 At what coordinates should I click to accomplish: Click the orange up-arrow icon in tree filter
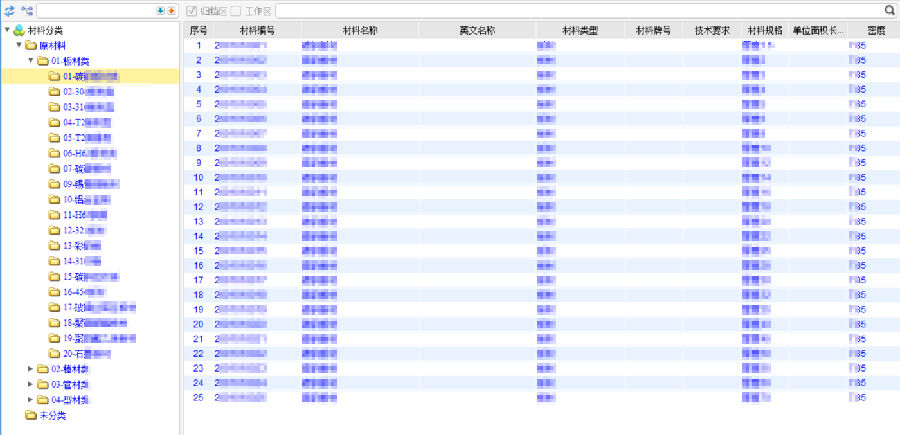coord(170,11)
